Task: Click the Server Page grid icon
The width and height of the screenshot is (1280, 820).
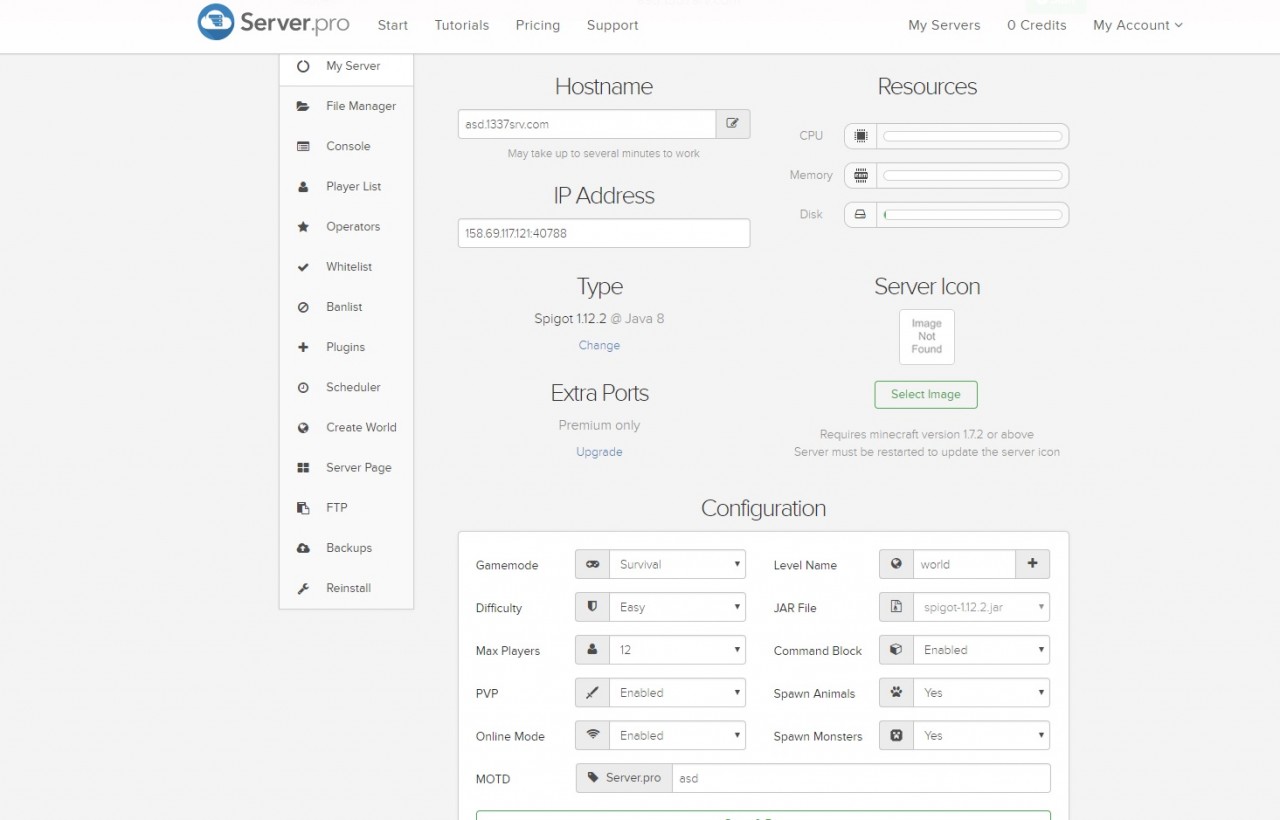Action: pos(303,468)
